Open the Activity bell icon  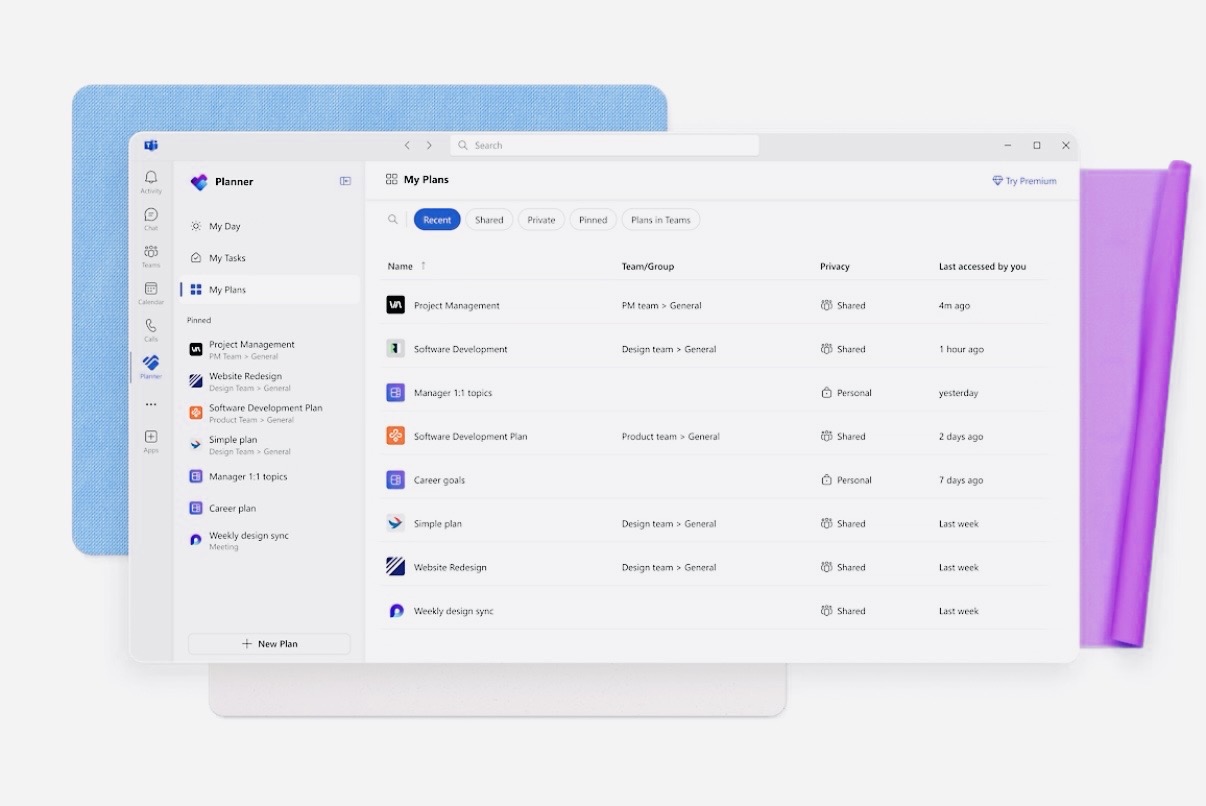pos(151,177)
